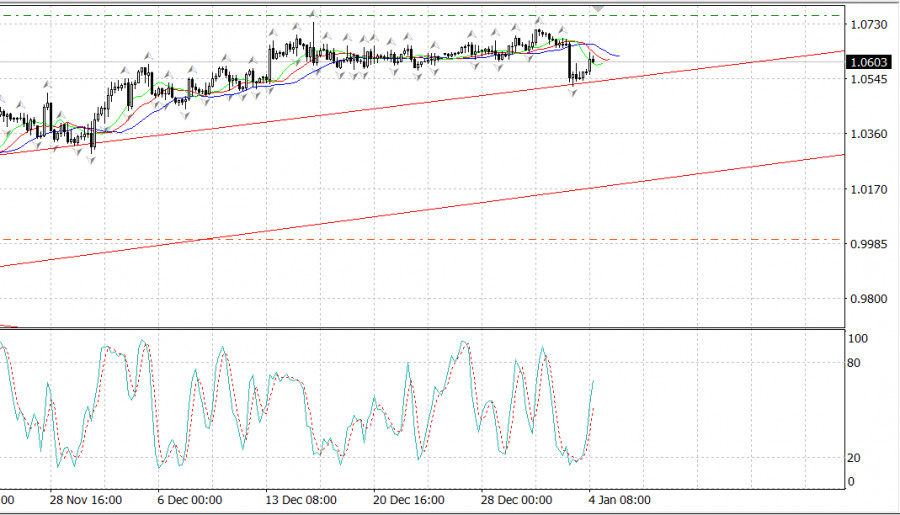Click the 20 Dec 16:00 date label
The height and width of the screenshot is (515, 900).
[407, 500]
